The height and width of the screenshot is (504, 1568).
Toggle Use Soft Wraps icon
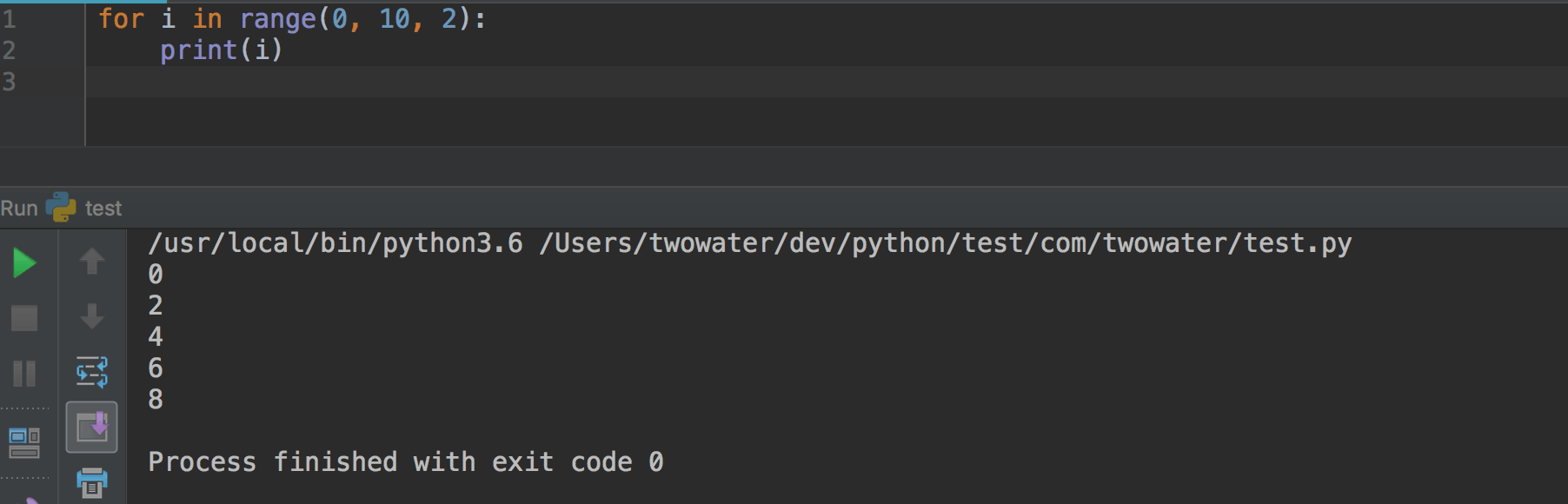pos(92,372)
